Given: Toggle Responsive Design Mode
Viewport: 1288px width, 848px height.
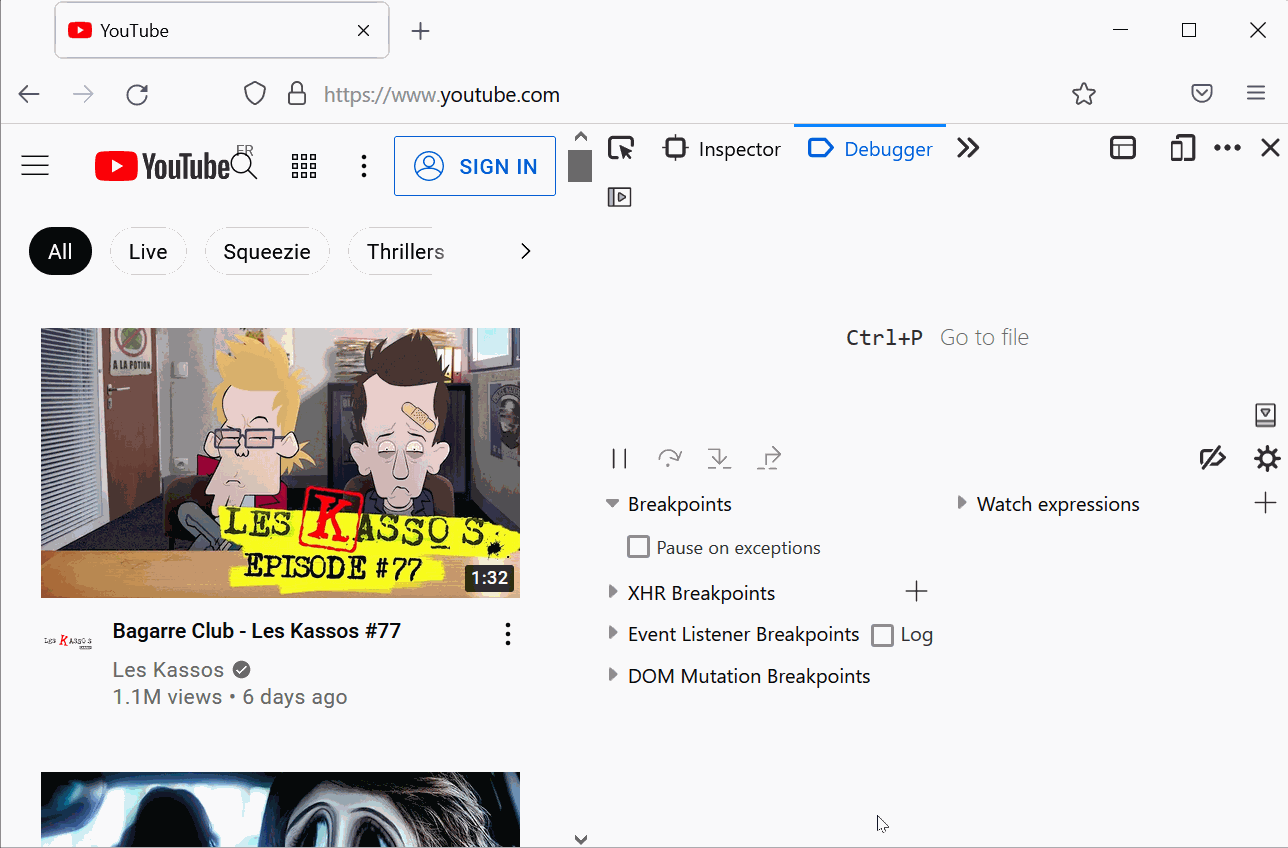Looking at the screenshot, I should click(x=1182, y=148).
